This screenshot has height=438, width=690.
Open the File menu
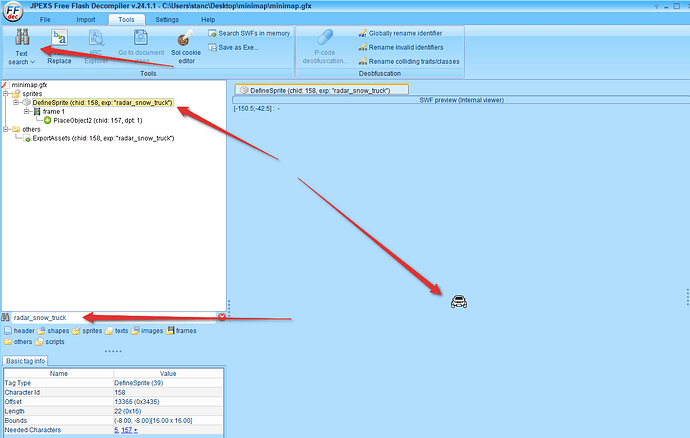coord(45,20)
